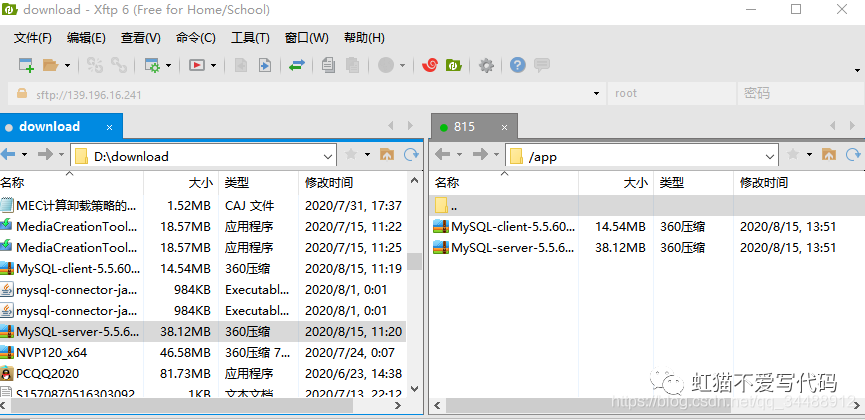Sort local files by 类型 column
865x420 pixels.
tap(258, 183)
